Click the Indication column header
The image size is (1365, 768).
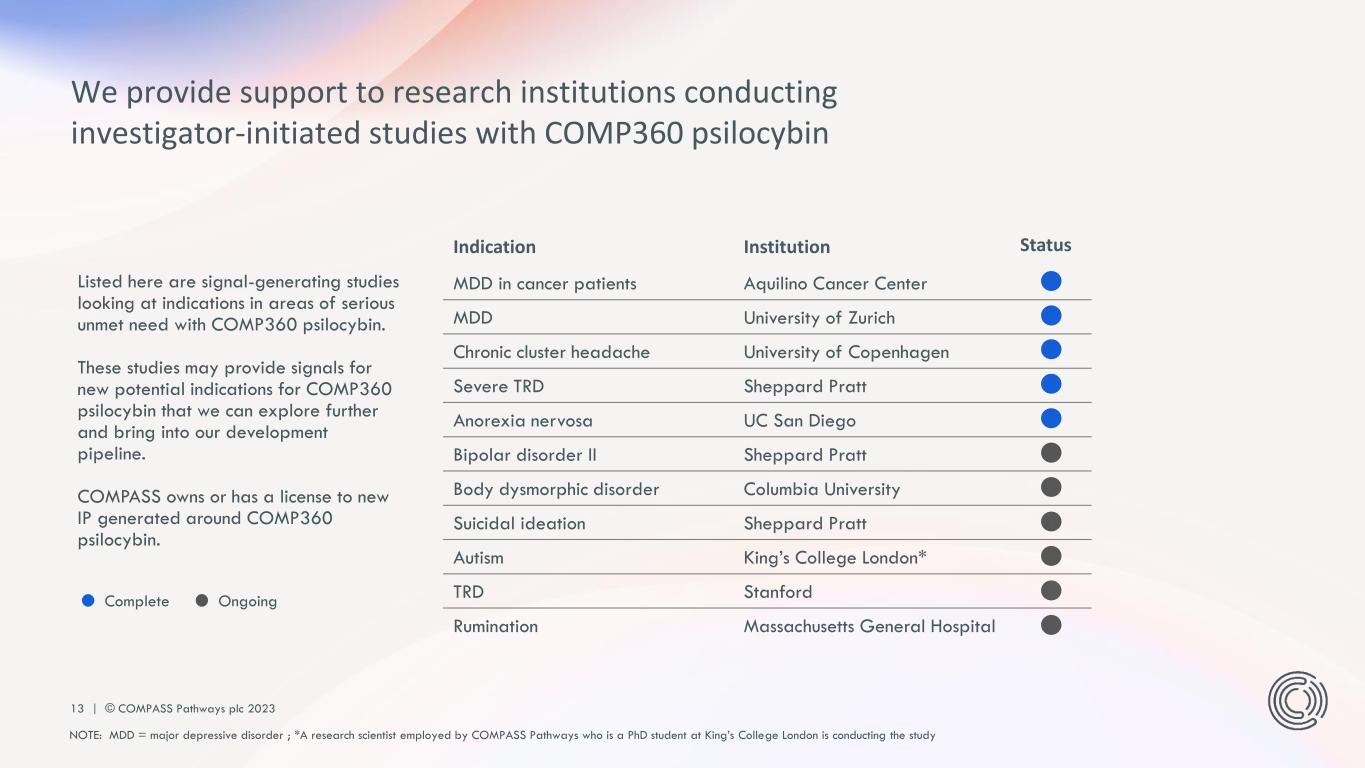(494, 247)
